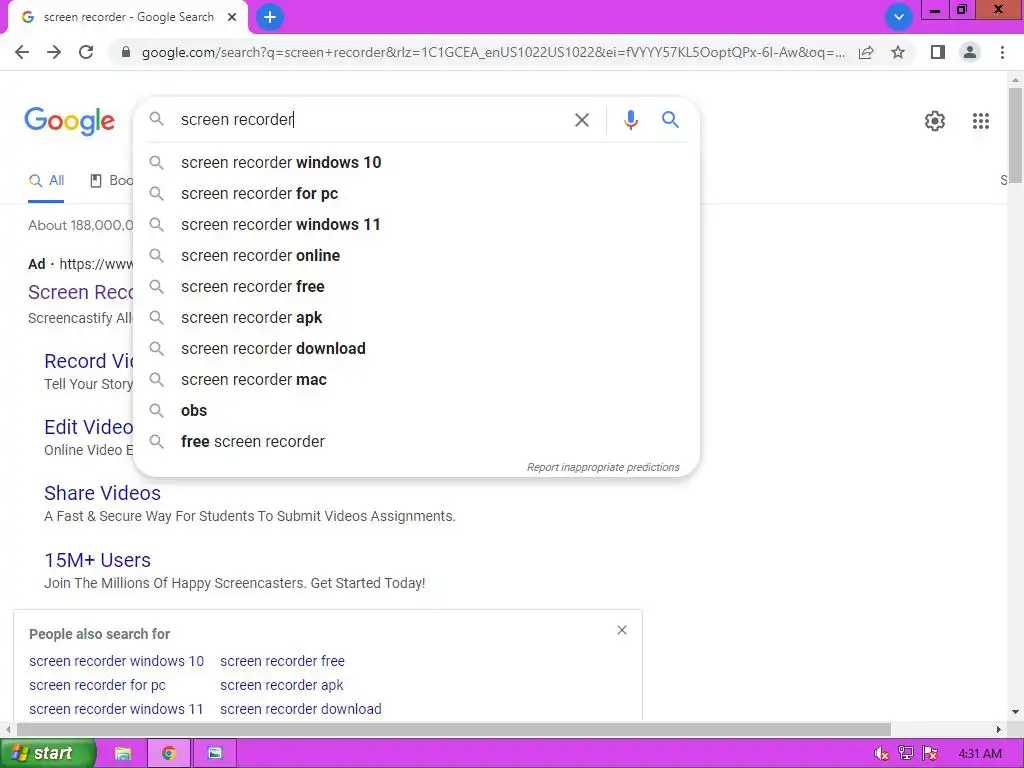Reload the current page

coord(86,52)
